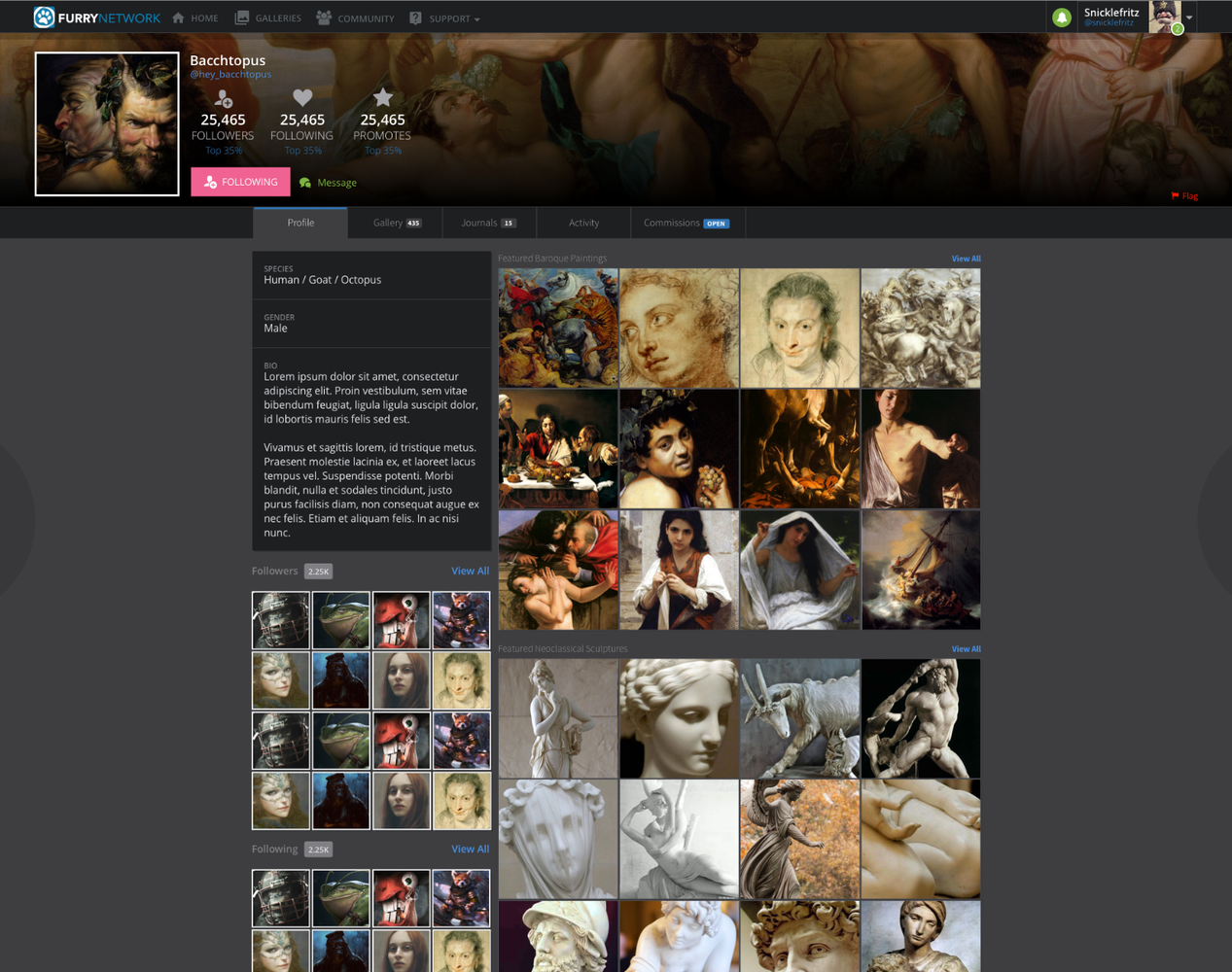Open the stormy ship painting thumbnail
This screenshot has width=1232, height=972.
tap(921, 570)
